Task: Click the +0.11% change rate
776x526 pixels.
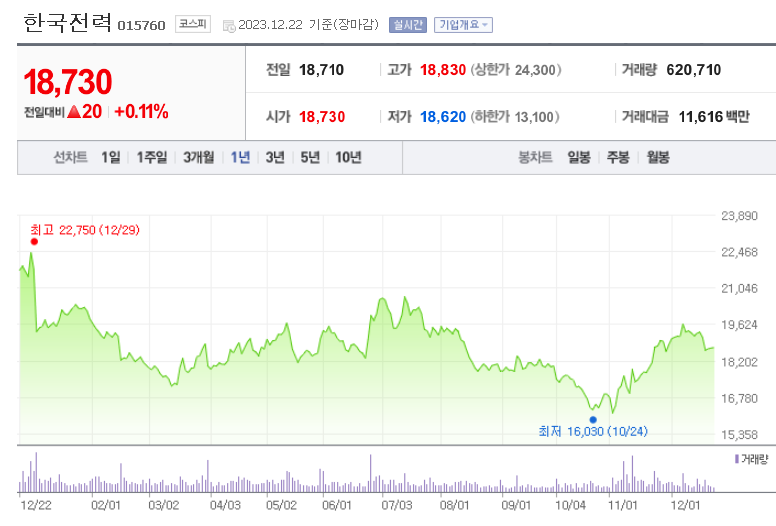Action: coord(141,112)
